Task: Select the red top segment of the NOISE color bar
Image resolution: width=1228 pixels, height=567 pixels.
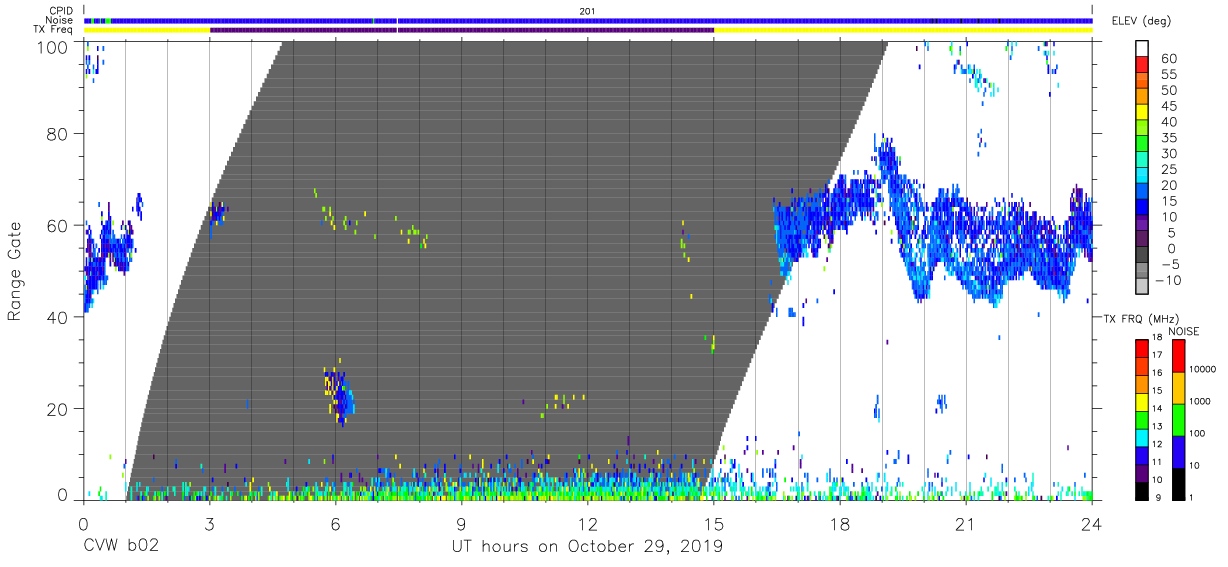Action: click(x=1178, y=355)
